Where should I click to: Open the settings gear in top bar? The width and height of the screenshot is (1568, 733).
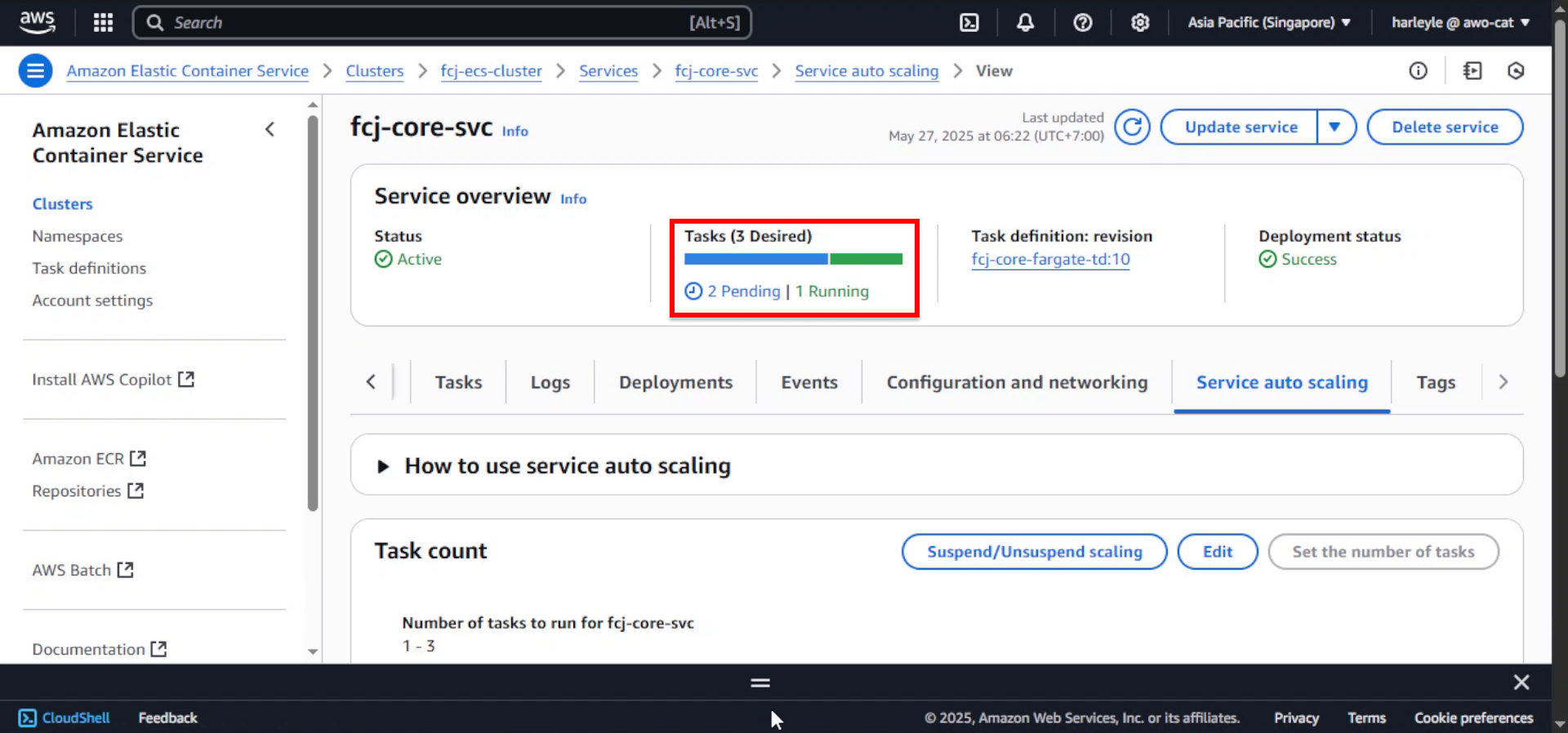point(1140,22)
